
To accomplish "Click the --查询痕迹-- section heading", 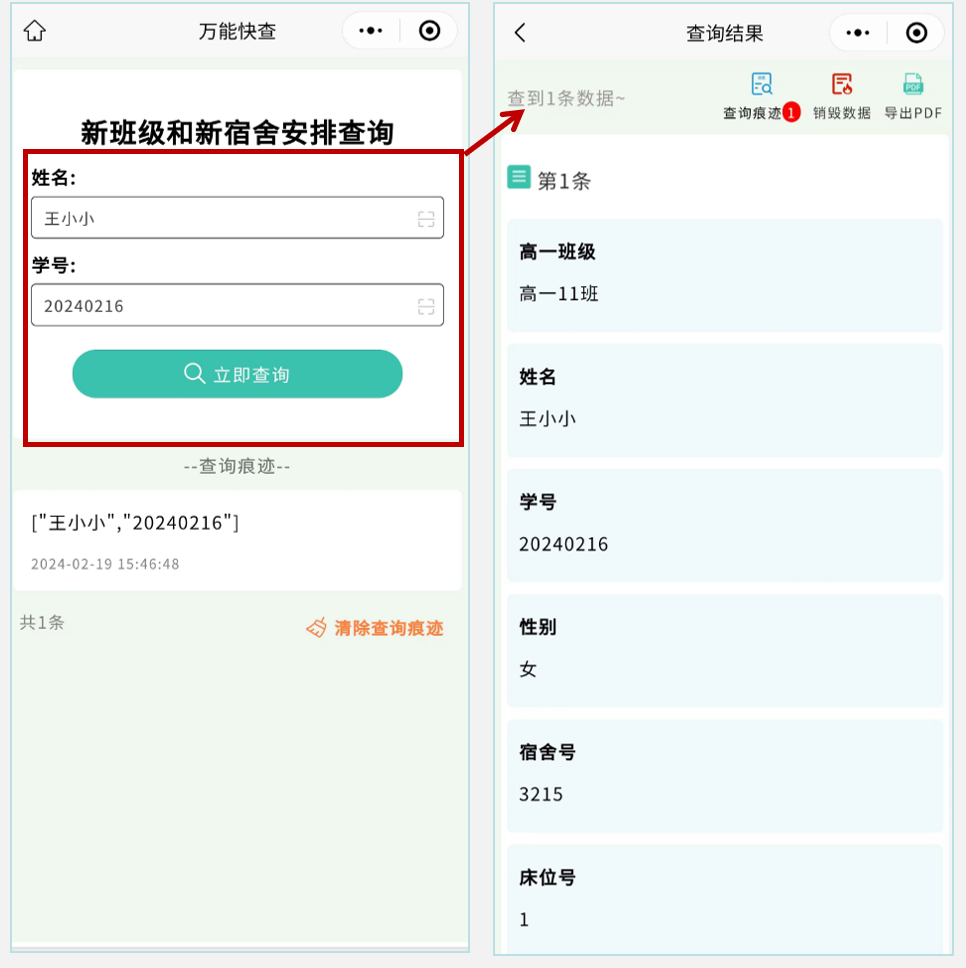I will [237, 466].
